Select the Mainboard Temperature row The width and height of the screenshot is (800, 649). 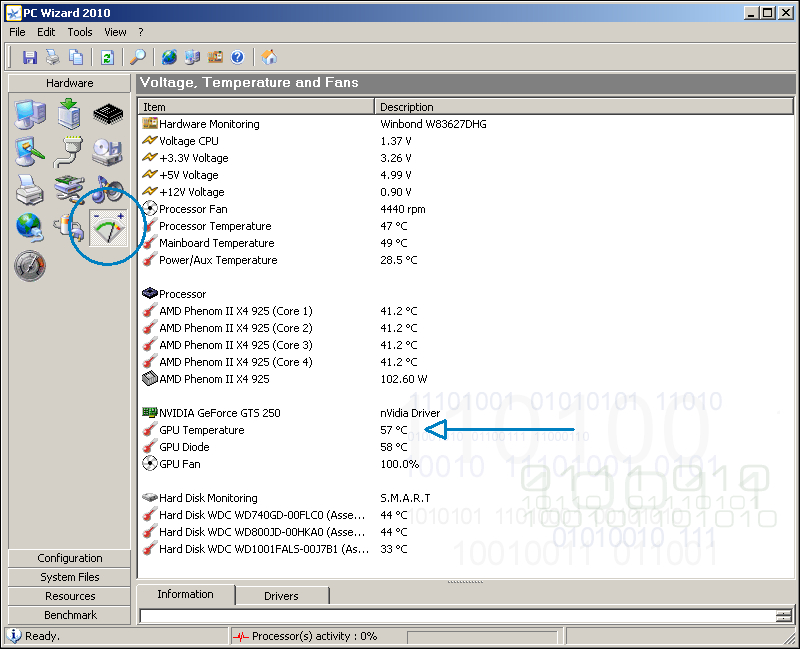(466, 243)
